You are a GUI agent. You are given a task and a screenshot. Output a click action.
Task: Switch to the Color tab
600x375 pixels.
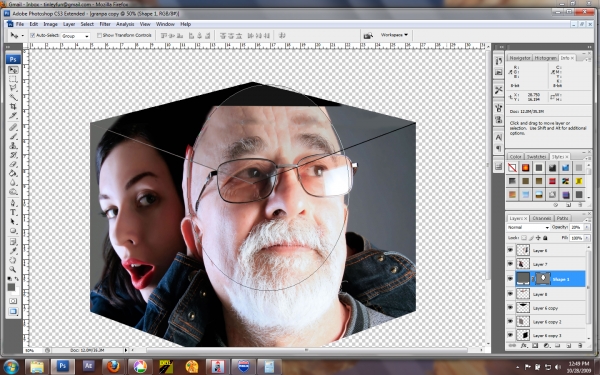coord(515,157)
